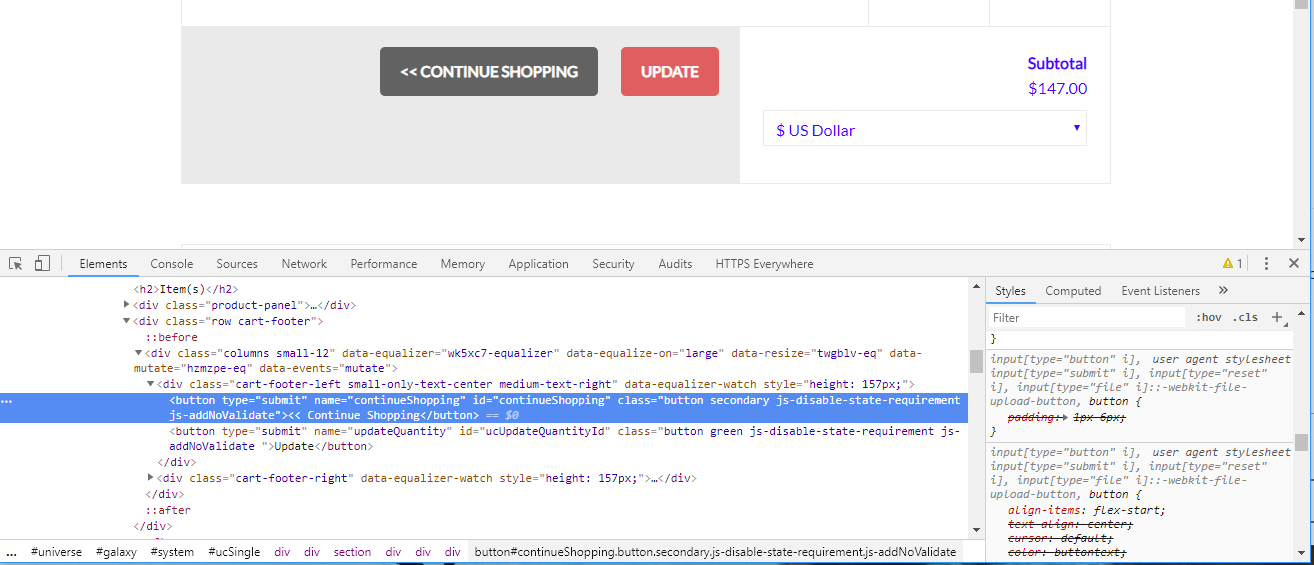Select the Styles sidebar tab

click(1010, 290)
